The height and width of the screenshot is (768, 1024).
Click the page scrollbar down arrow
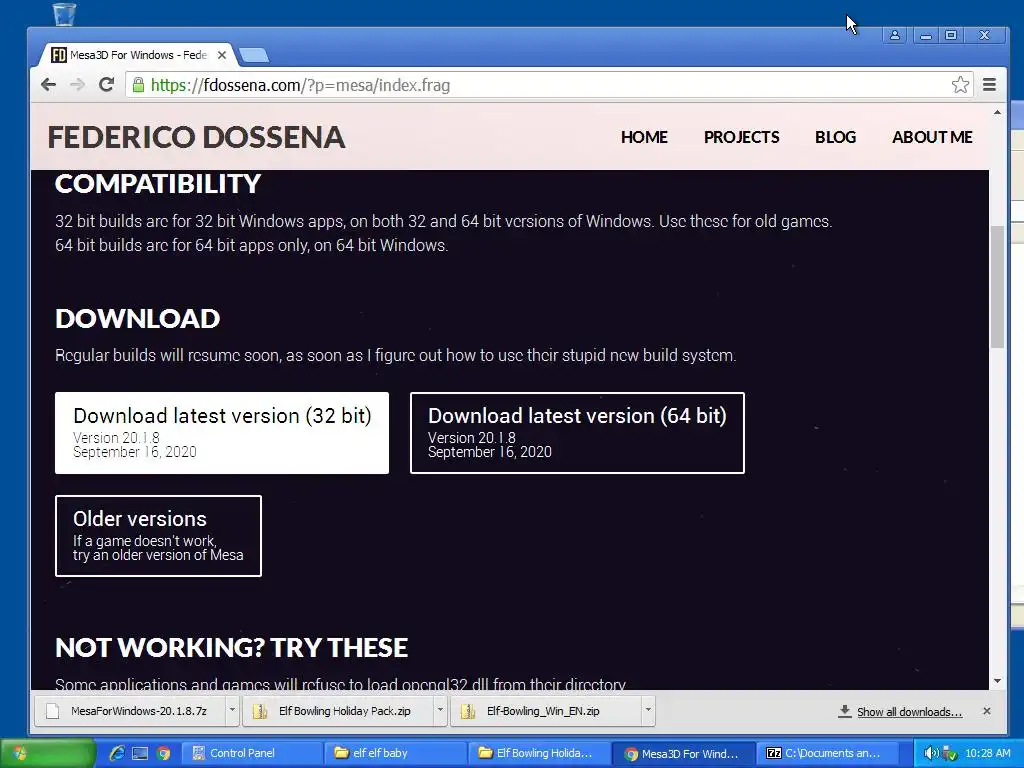coord(997,681)
